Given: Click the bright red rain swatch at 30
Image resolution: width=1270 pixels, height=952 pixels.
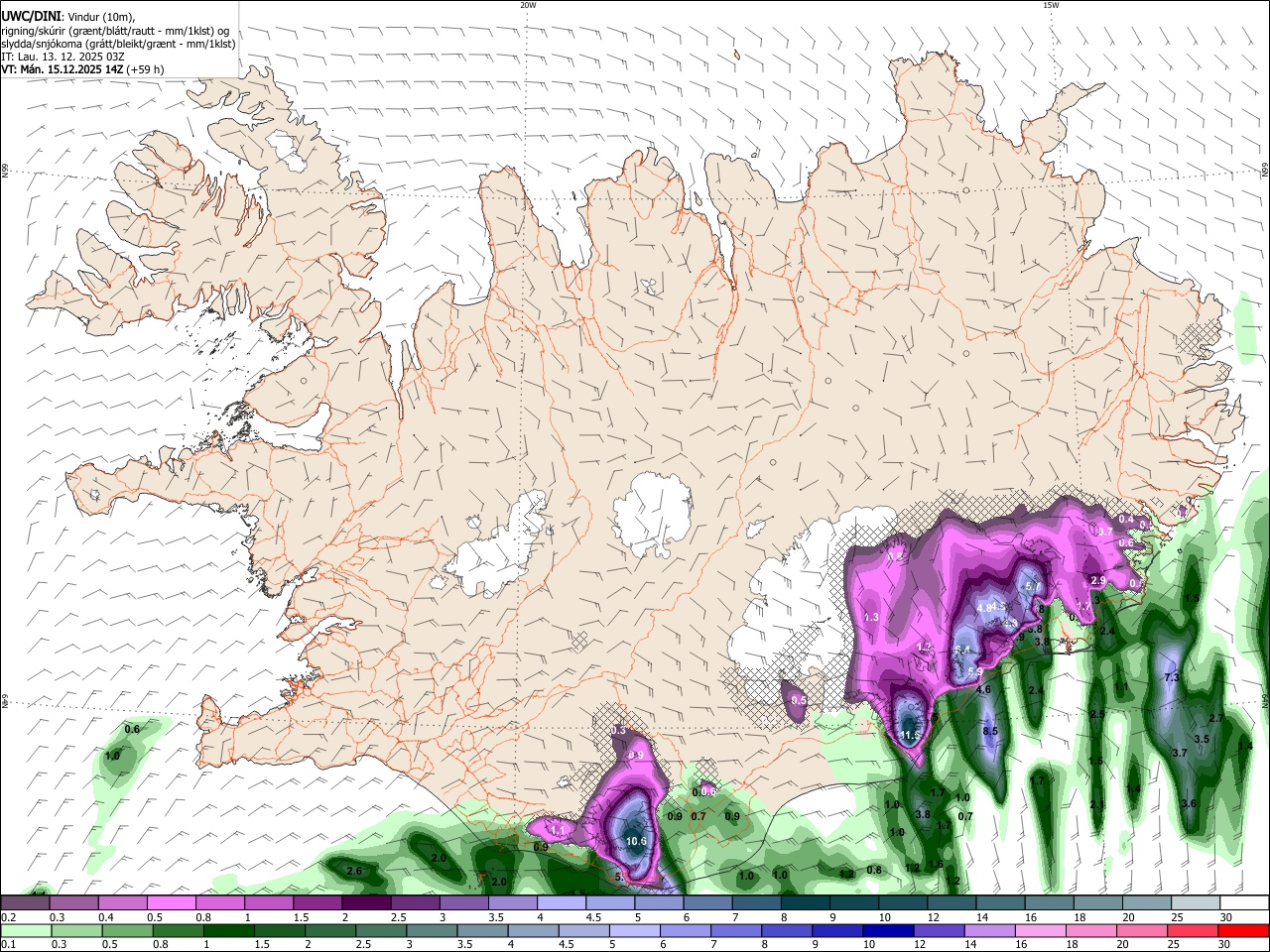Looking at the screenshot, I should click(x=1243, y=930).
